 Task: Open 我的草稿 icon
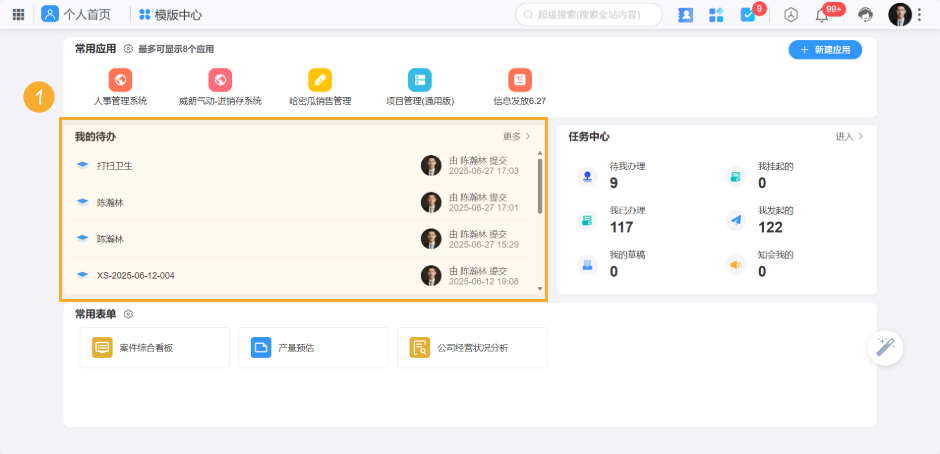(588, 264)
